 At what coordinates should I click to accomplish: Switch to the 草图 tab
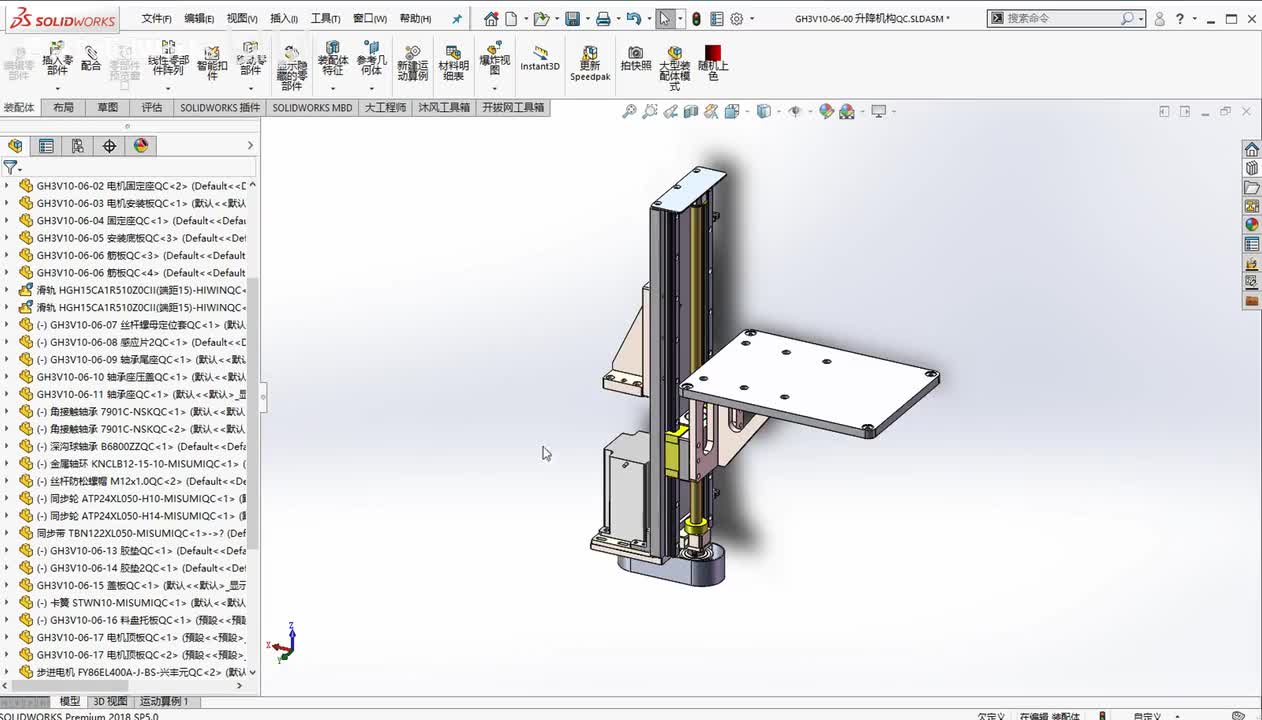[107, 107]
